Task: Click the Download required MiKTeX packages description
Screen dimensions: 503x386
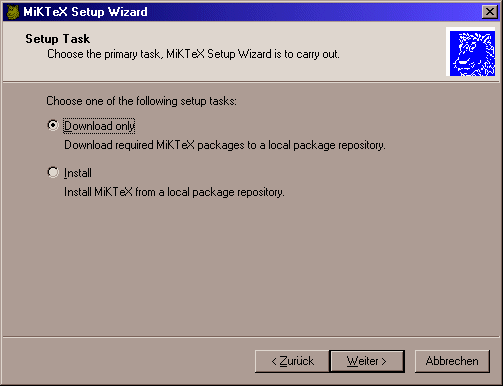Action: [x=225, y=145]
